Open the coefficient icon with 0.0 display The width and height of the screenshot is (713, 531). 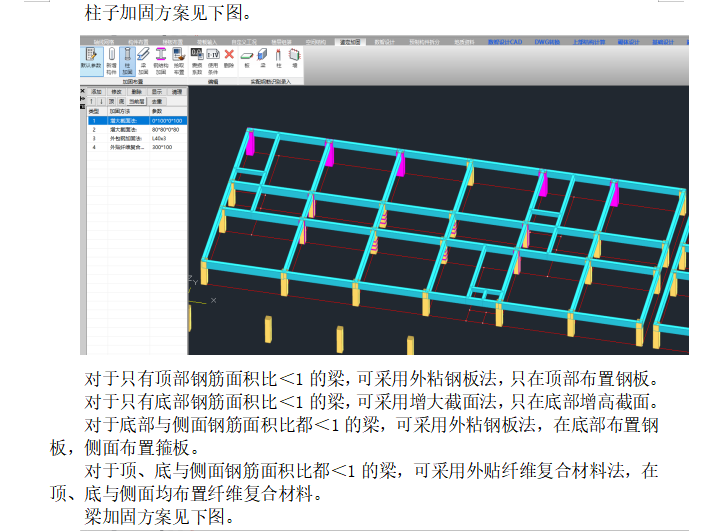coord(197,61)
